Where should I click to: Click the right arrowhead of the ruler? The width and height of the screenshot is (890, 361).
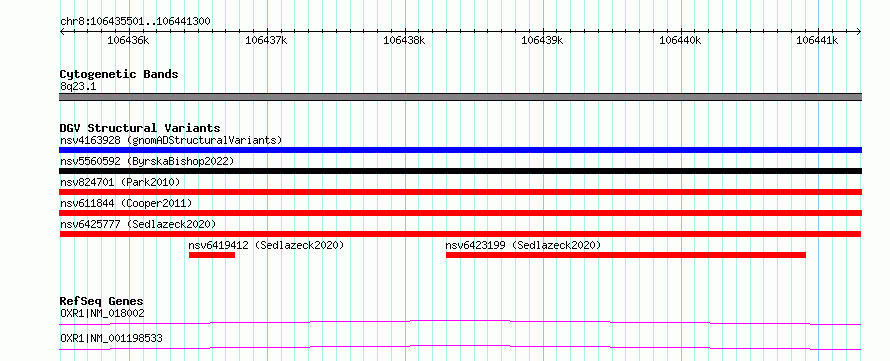pyautogui.click(x=859, y=32)
